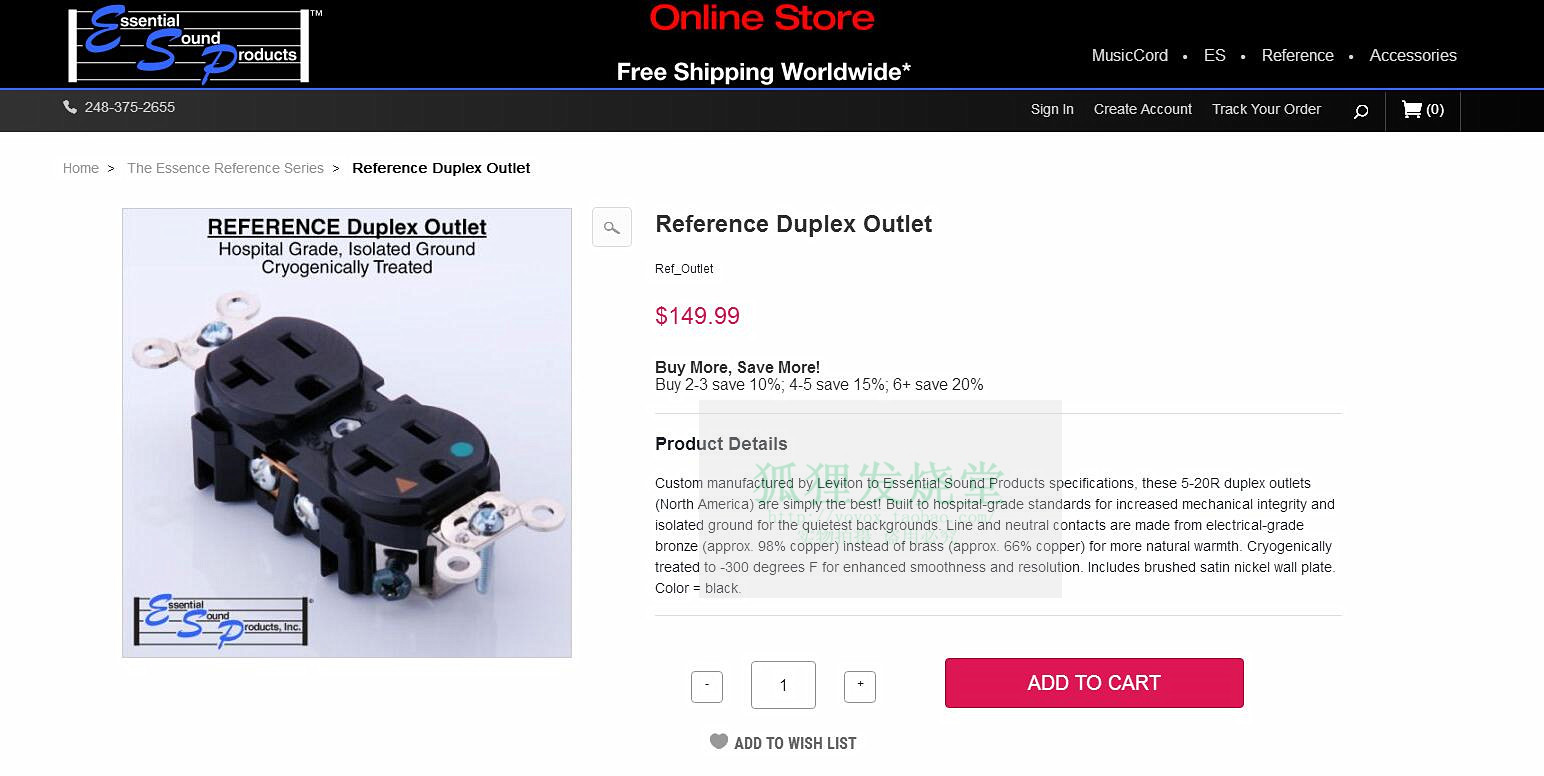Screen dimensions: 1544x776
Task: Open the Accessories menu item
Action: 1413,56
